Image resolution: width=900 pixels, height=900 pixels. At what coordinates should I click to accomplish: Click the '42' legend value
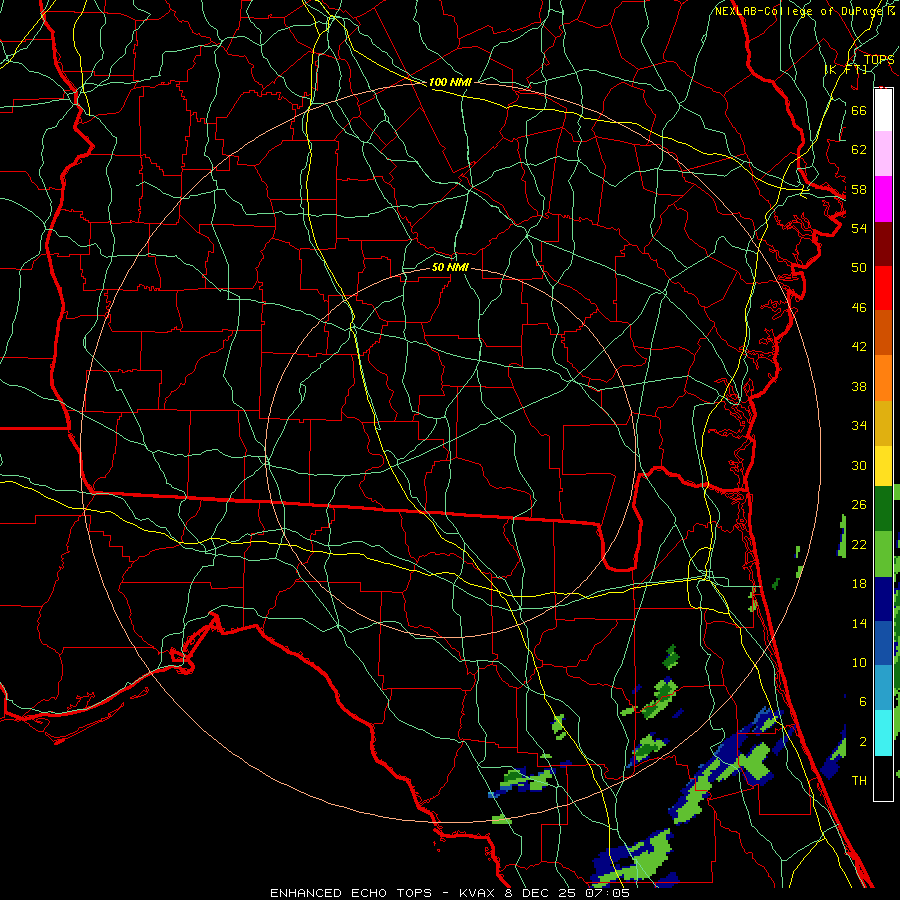click(859, 346)
